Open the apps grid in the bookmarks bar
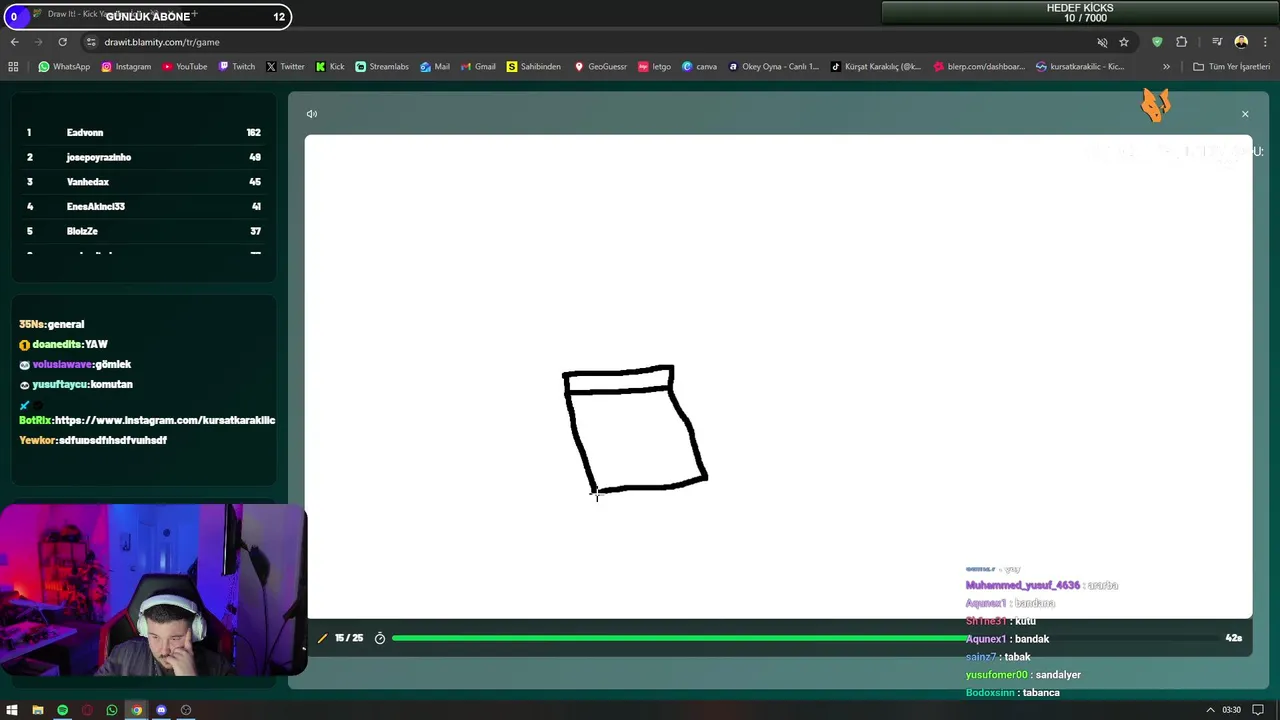This screenshot has width=1280, height=720. tap(13, 67)
